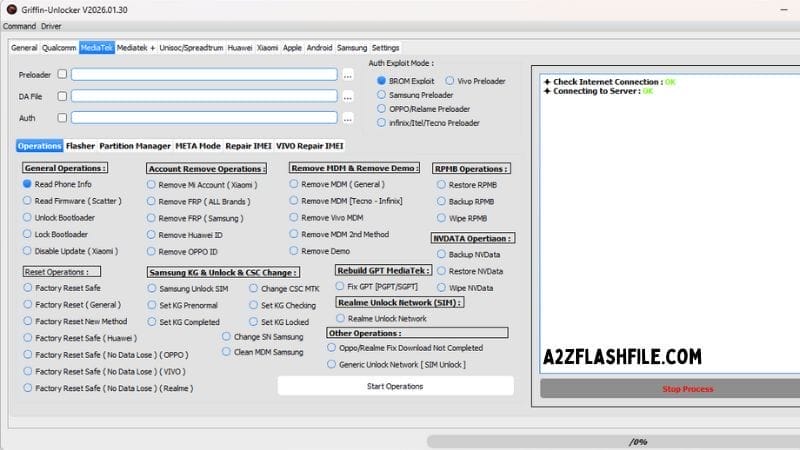Switch to the Huawei tab
Viewport: 800px width, 450px height.
coord(240,47)
